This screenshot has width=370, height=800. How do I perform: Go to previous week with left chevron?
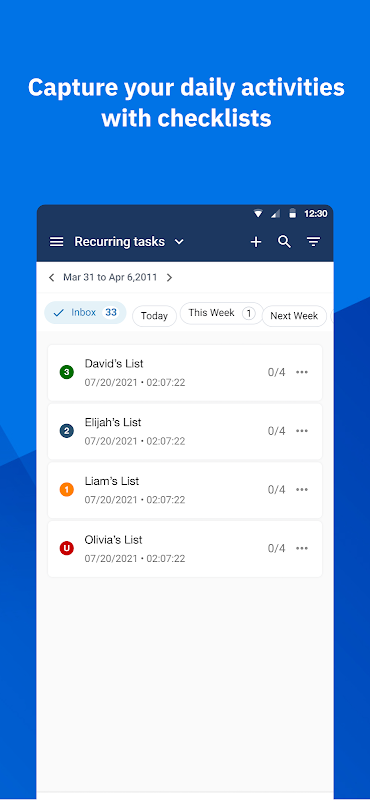(x=51, y=278)
